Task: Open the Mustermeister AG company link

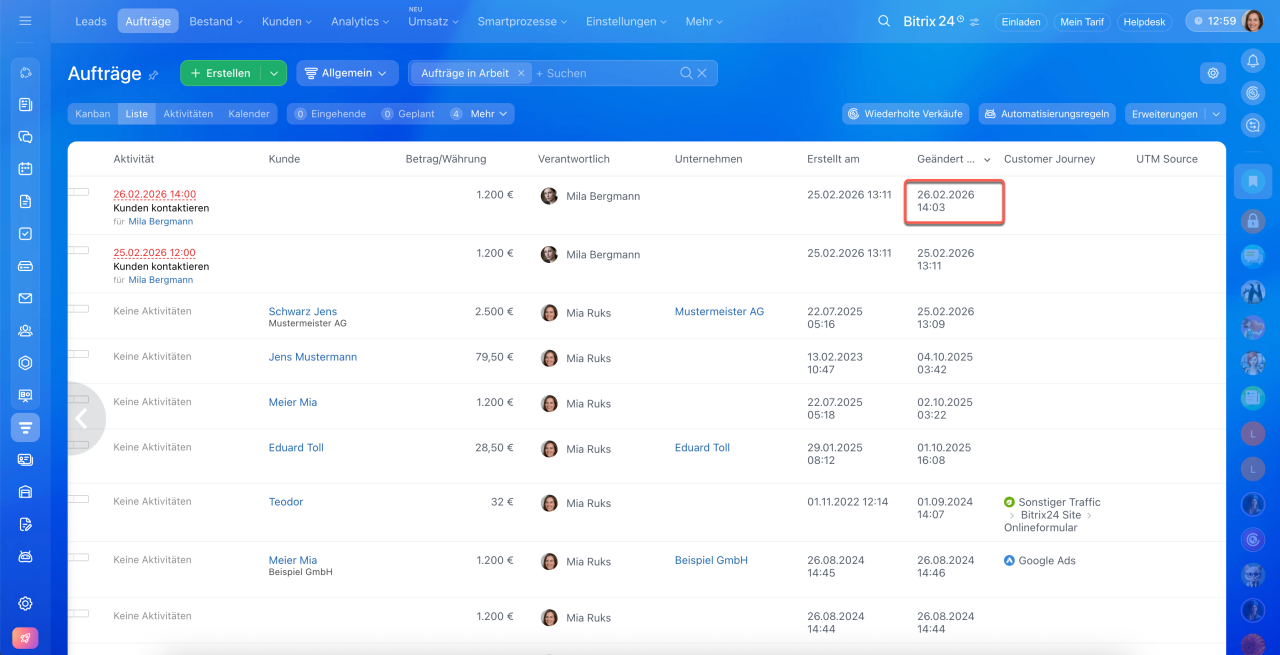Action: click(719, 312)
